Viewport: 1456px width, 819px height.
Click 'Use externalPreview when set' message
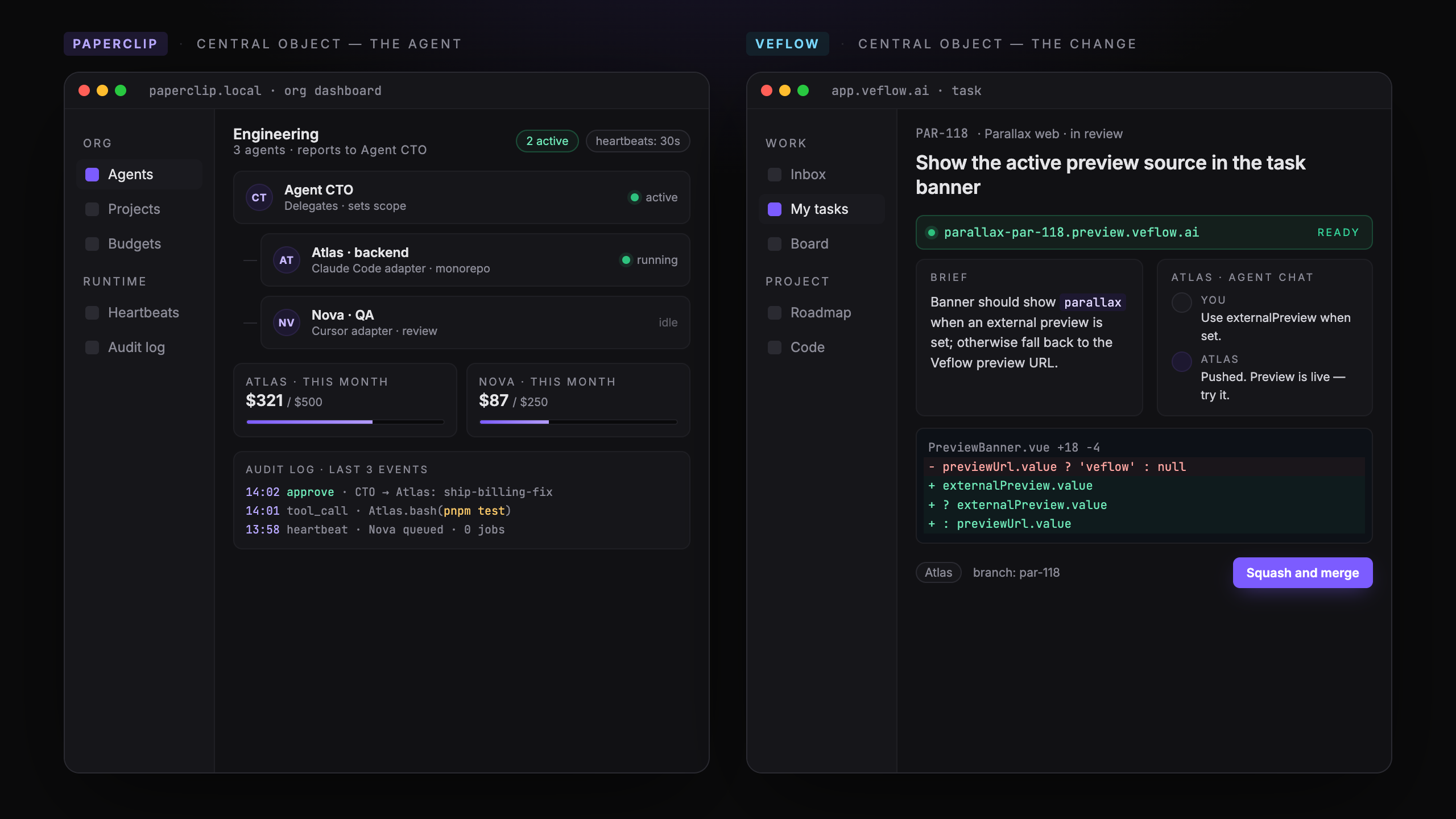pos(1276,326)
